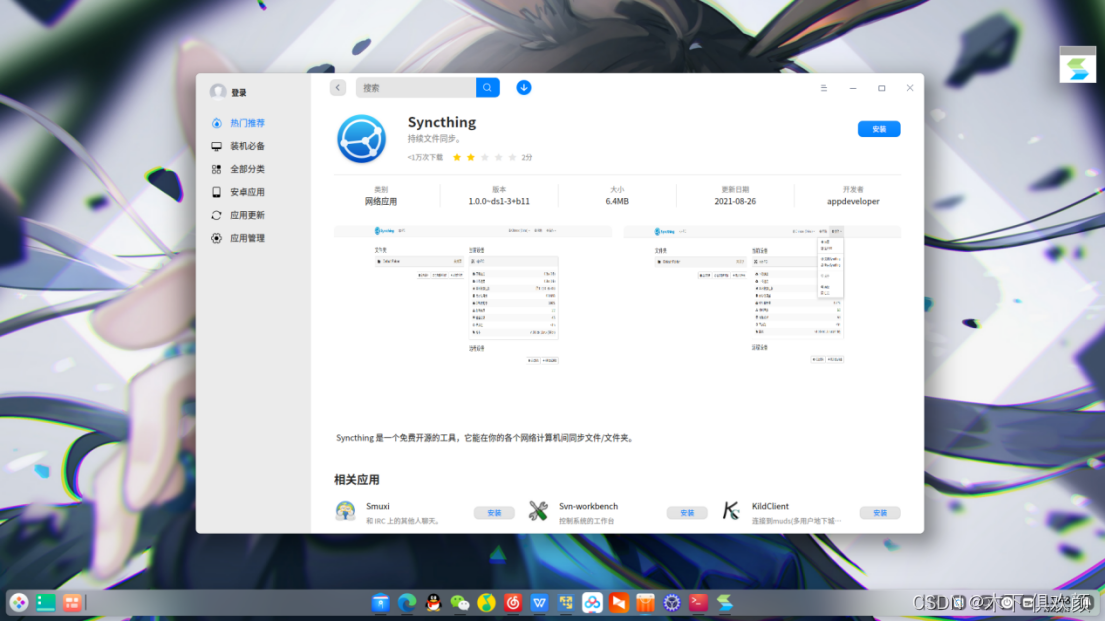
Task: Click the Syncthing app logo
Action: coord(361,139)
